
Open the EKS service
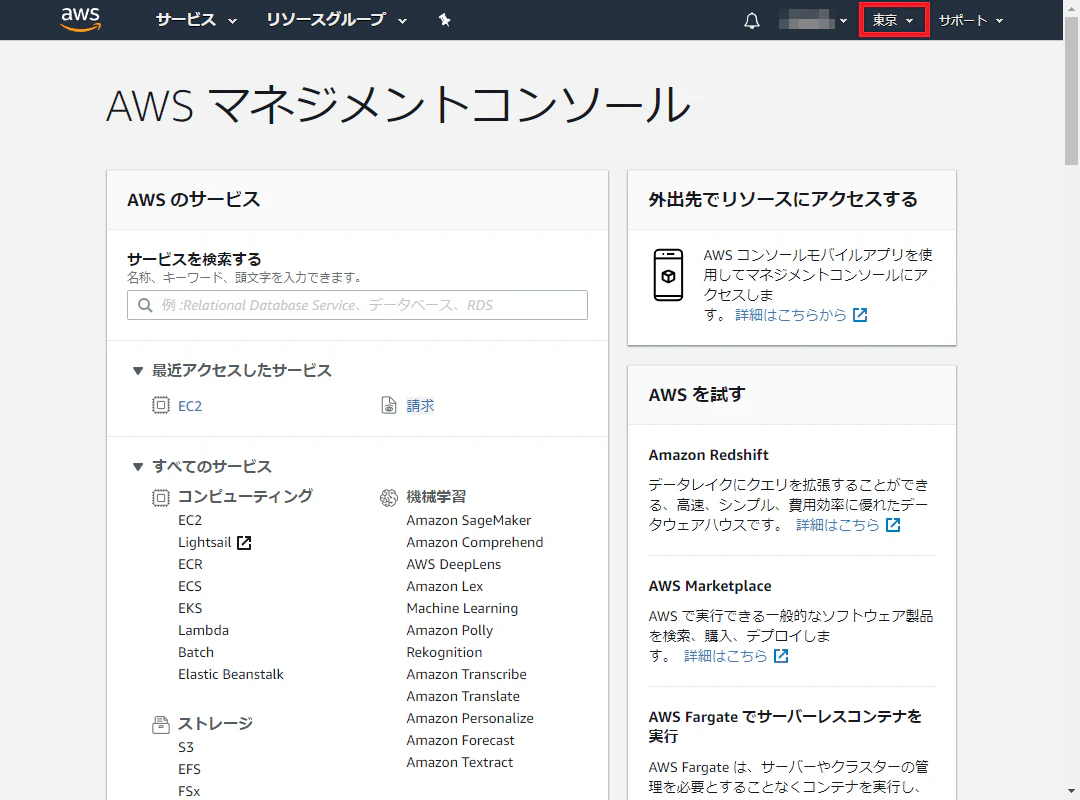[190, 608]
